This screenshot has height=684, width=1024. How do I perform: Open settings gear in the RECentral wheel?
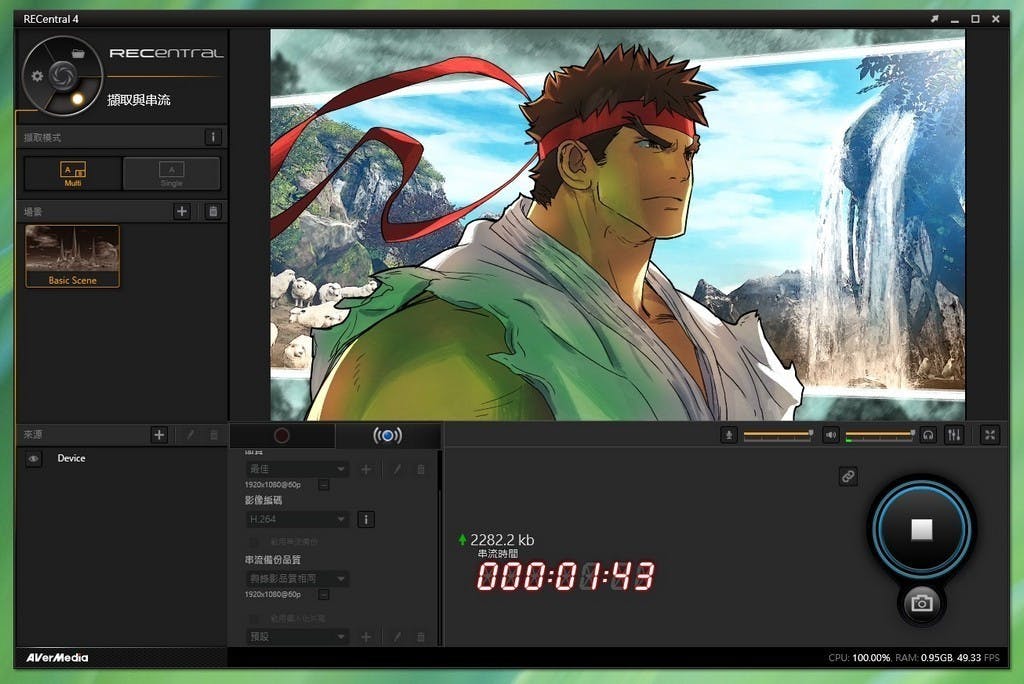[x=37, y=76]
